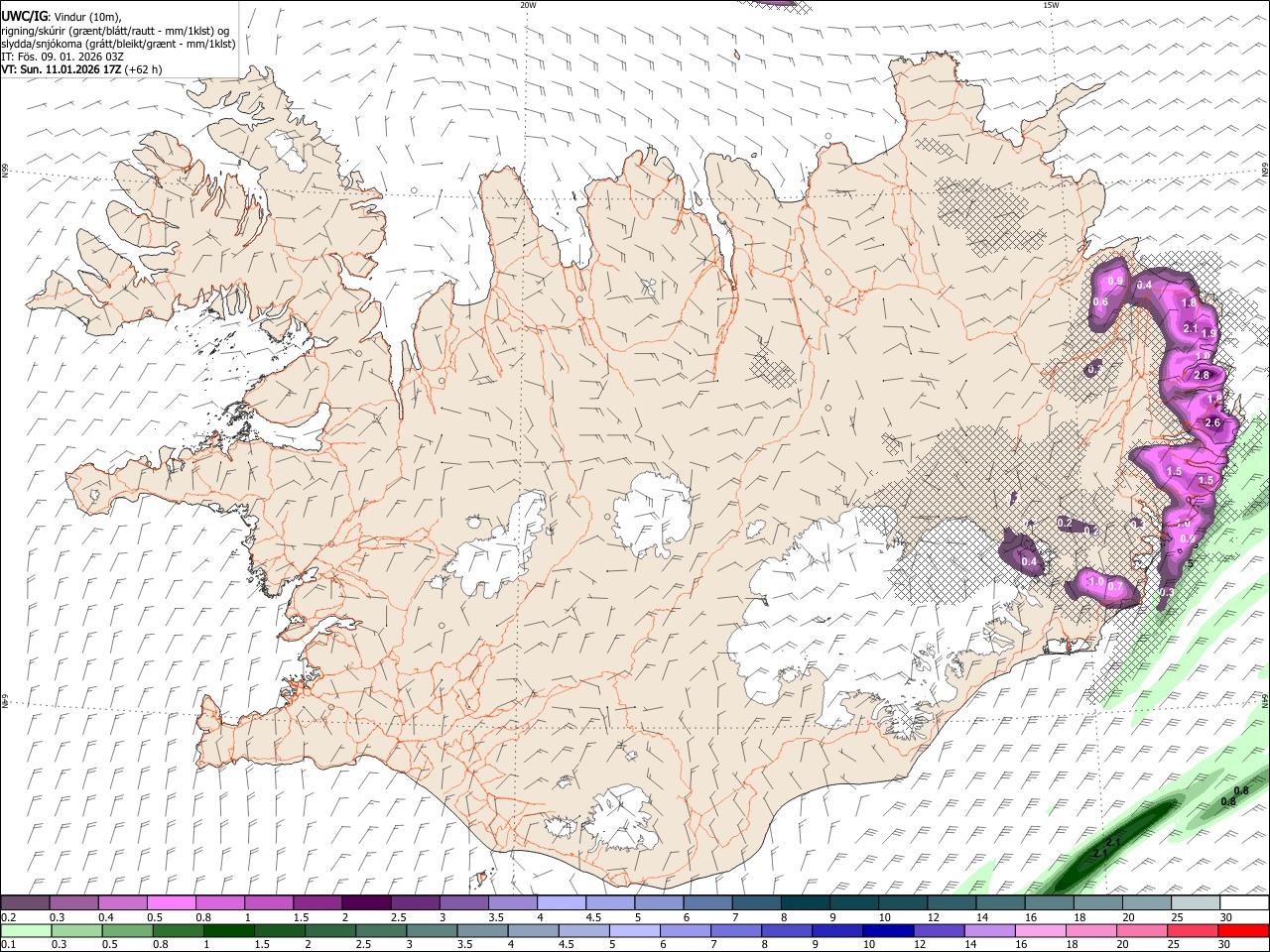Click the 0.2 swatch in the upper snow legend
This screenshot has width=1270, height=952.
(x=25, y=903)
